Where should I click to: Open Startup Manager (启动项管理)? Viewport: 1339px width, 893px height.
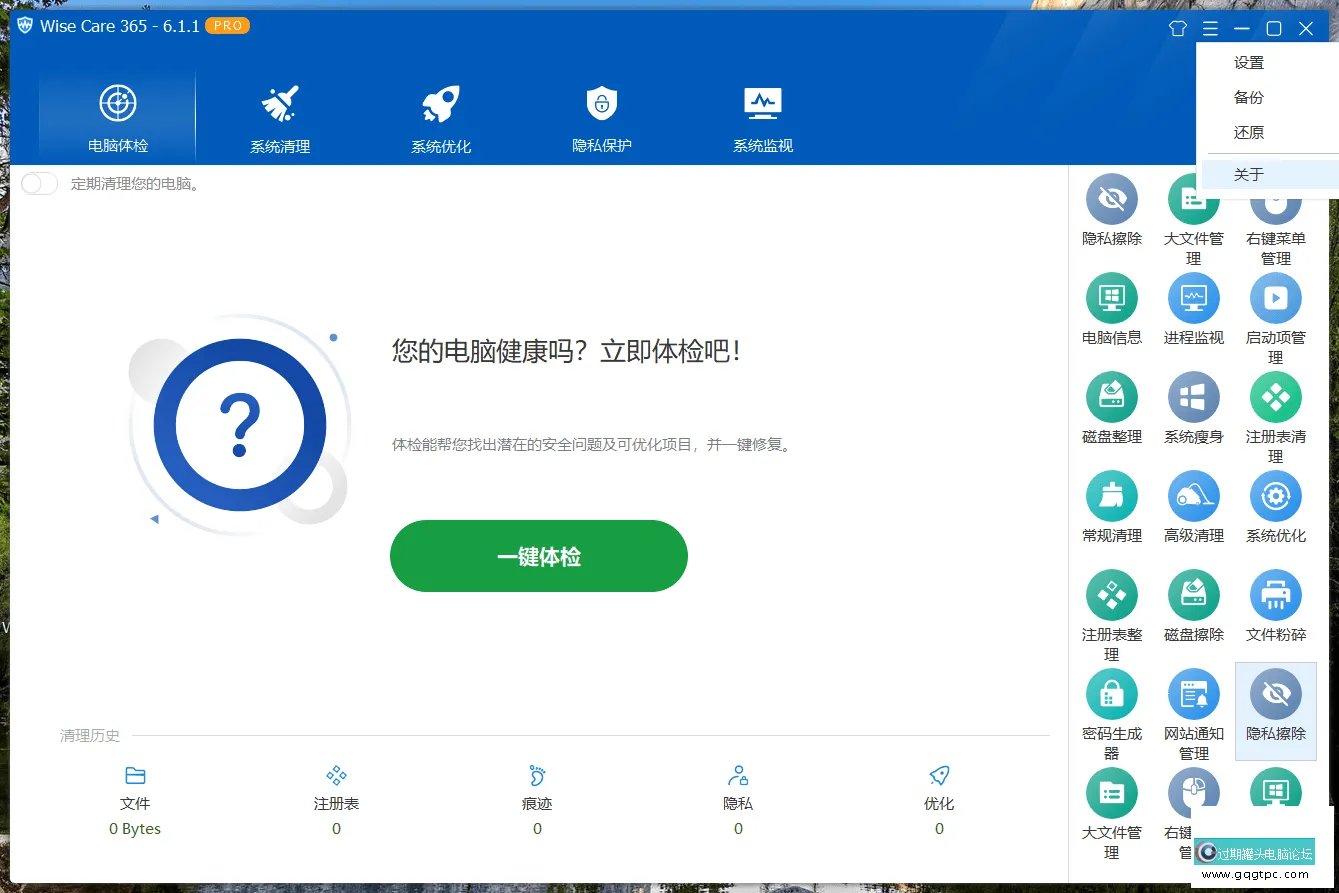[1276, 298]
